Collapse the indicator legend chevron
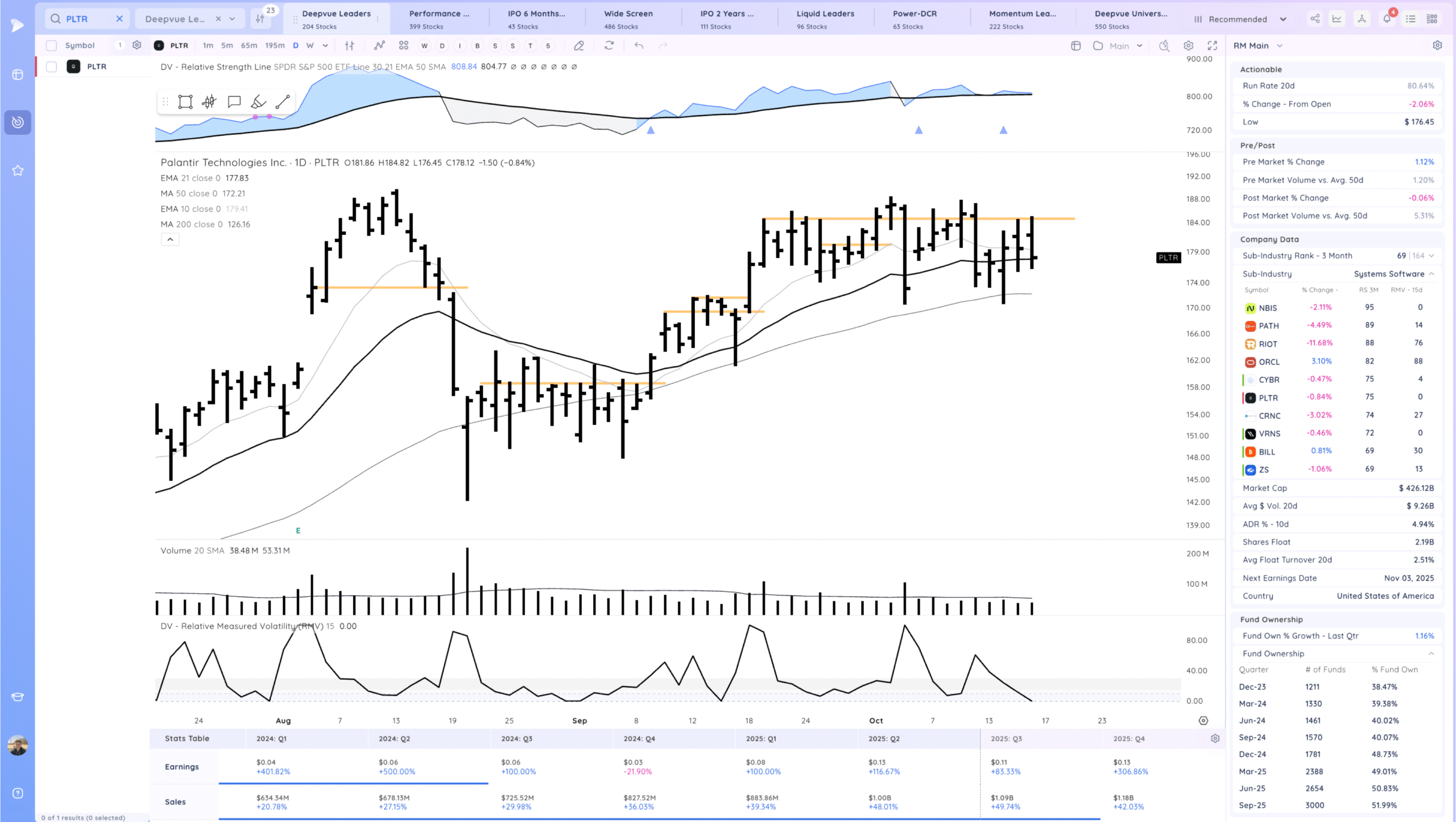 pyautogui.click(x=170, y=239)
